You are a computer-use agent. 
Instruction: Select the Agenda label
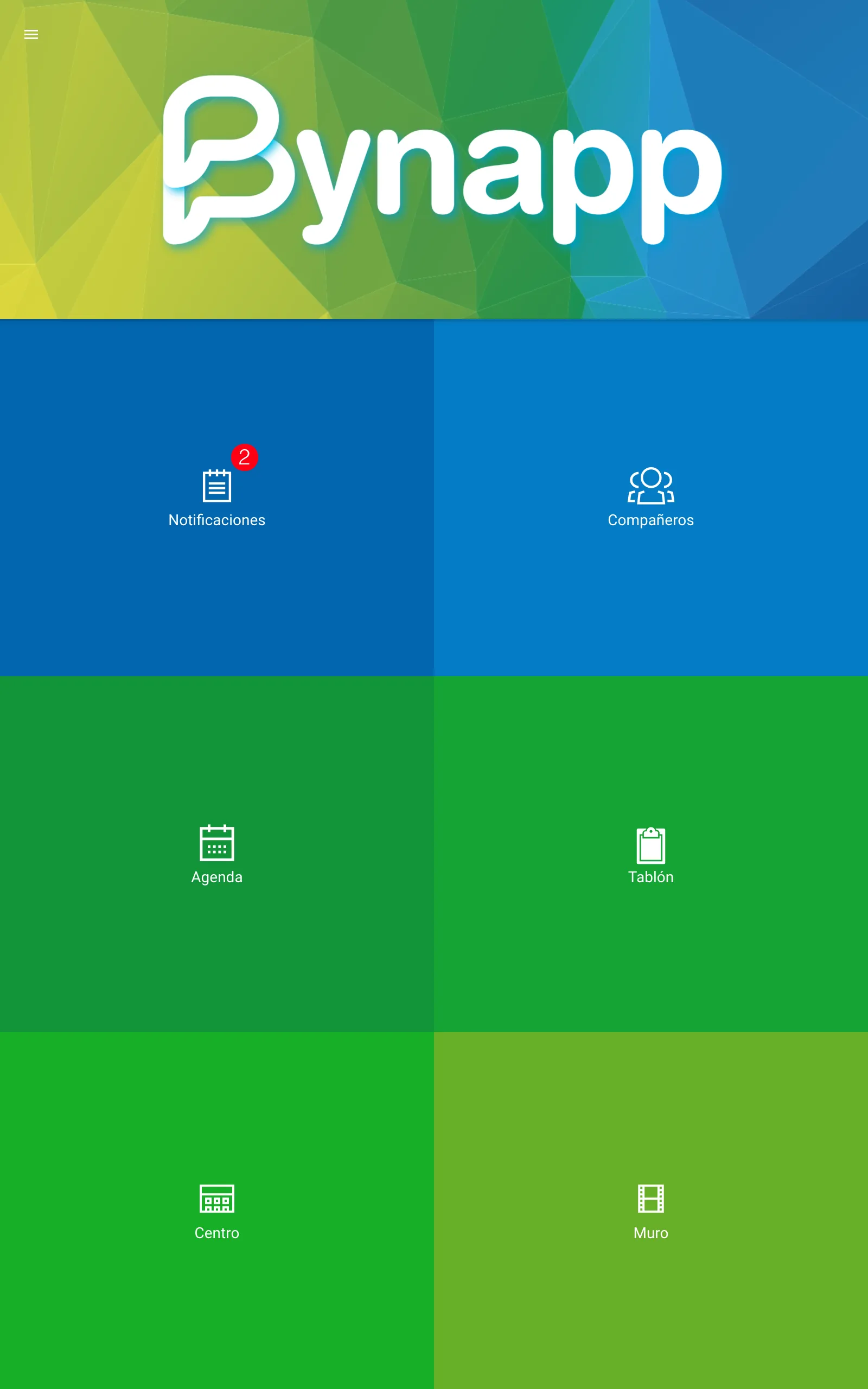pos(217,877)
